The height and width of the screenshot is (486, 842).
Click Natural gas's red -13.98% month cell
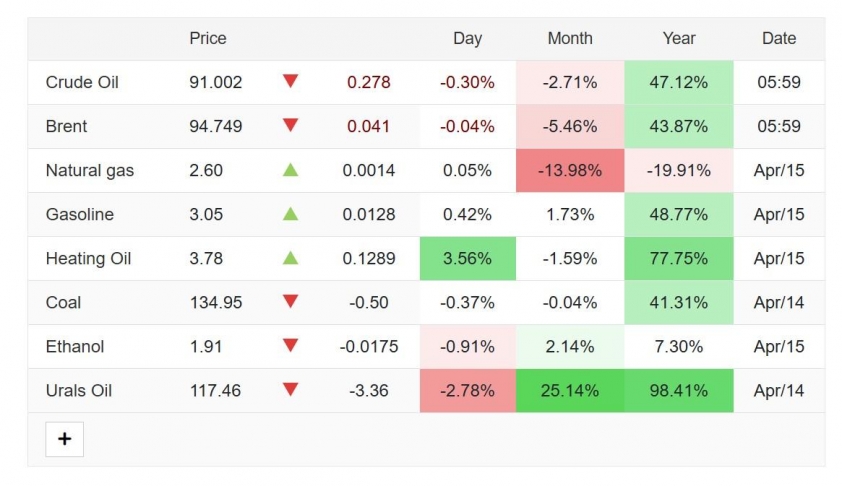pyautogui.click(x=570, y=171)
